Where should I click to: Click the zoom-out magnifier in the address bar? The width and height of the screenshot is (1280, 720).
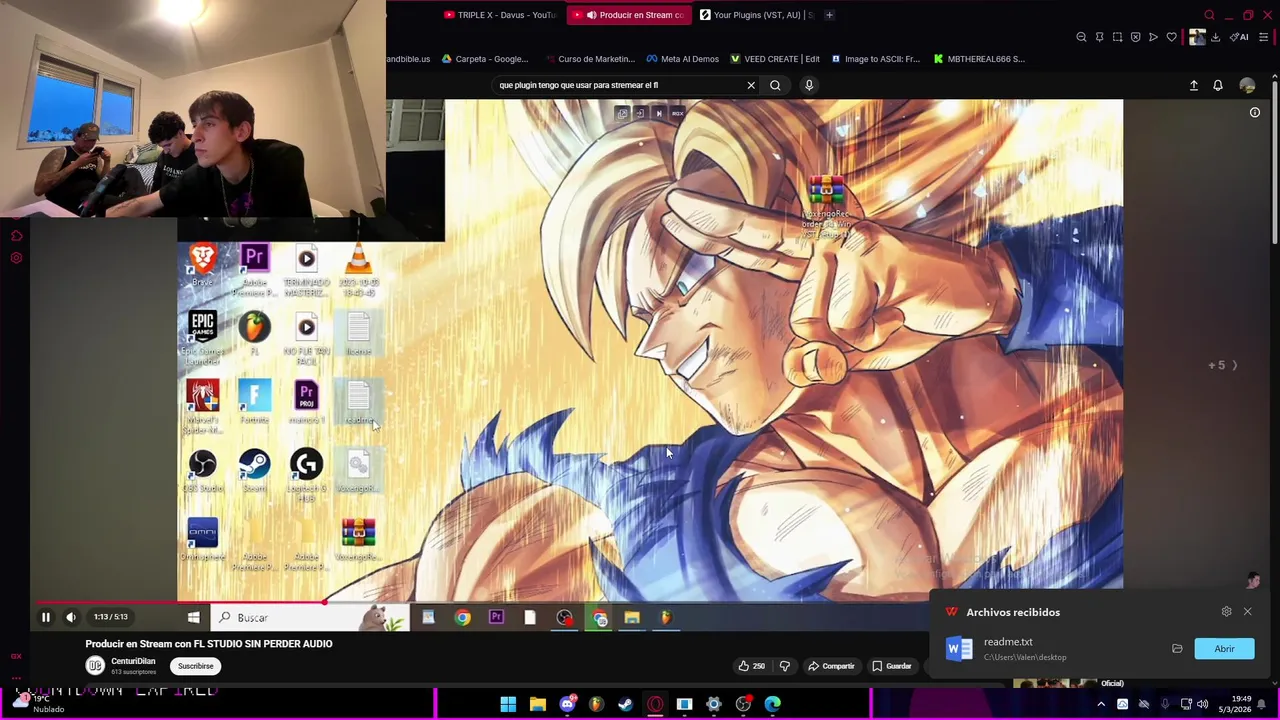click(1081, 37)
